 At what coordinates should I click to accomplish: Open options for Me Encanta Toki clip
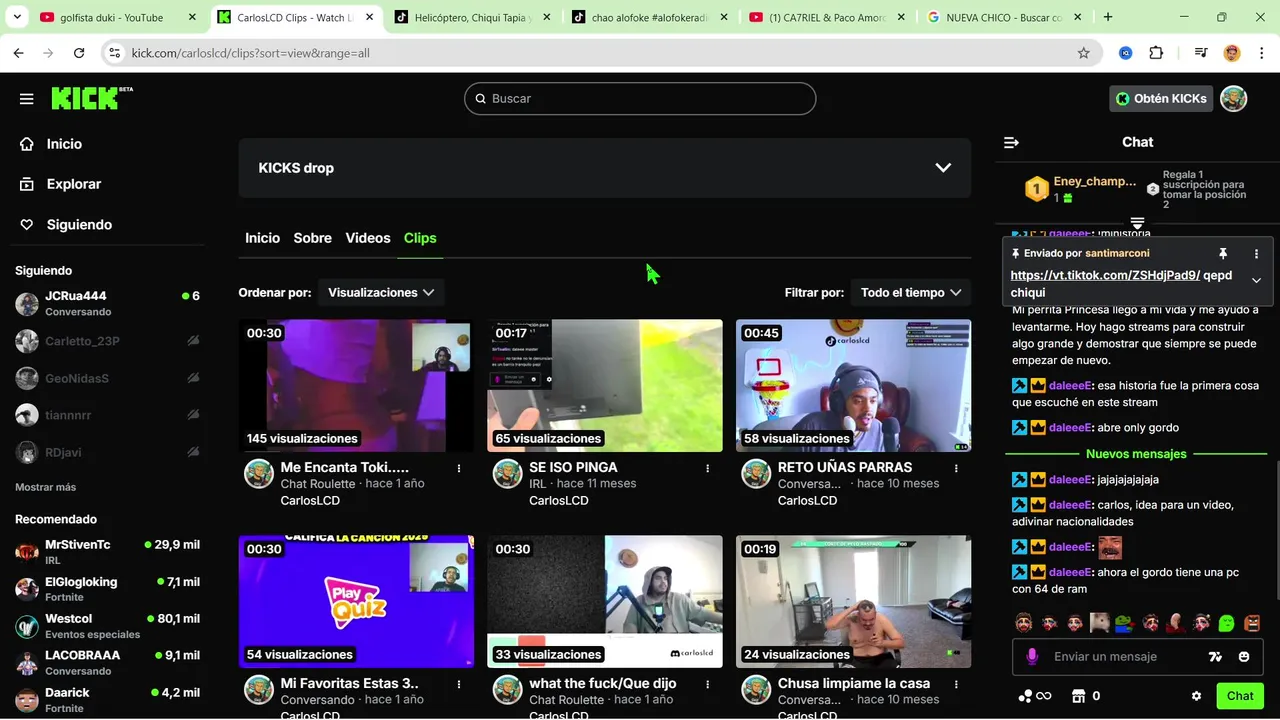pos(459,468)
